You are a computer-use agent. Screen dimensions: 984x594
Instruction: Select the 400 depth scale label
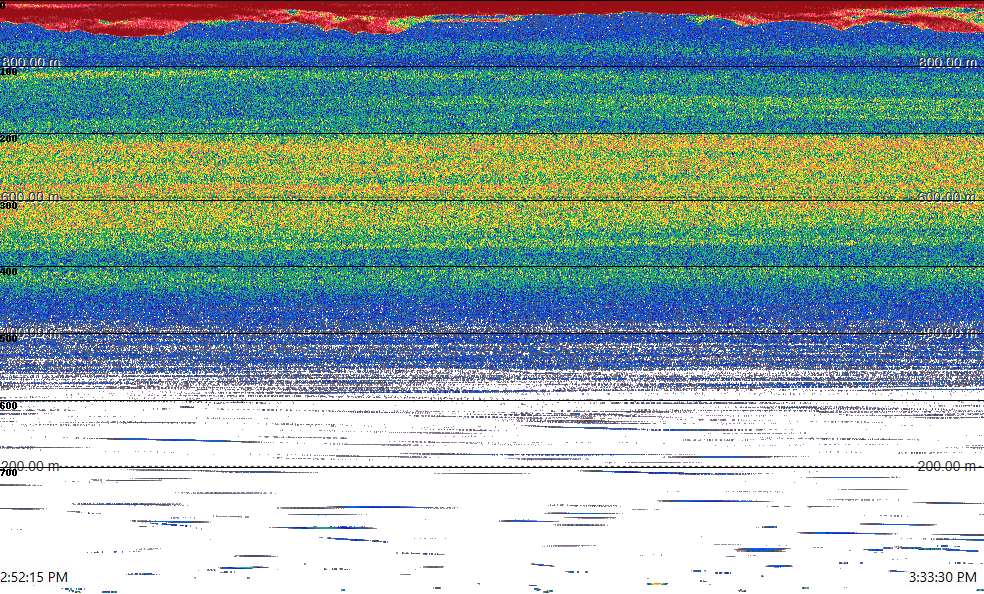click(x=9, y=272)
